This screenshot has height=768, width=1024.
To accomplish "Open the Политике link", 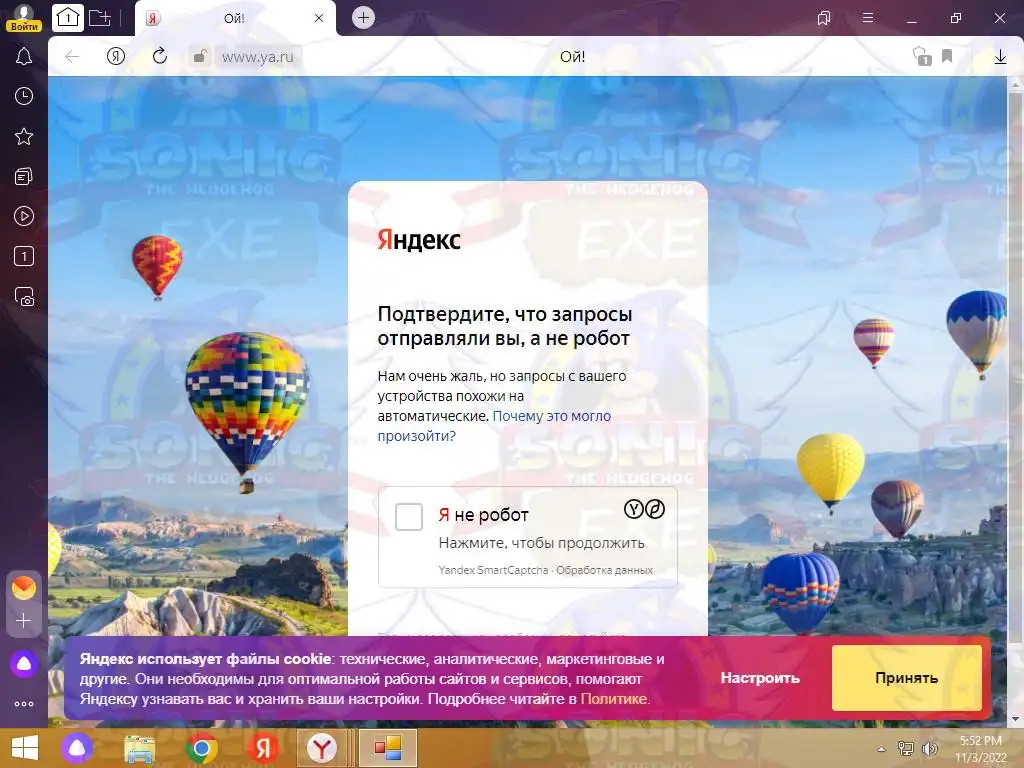I will [x=613, y=699].
